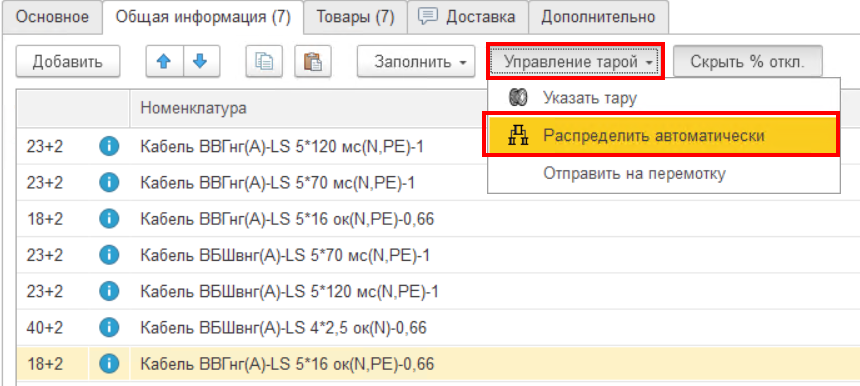Click the move row up arrow

click(164, 61)
